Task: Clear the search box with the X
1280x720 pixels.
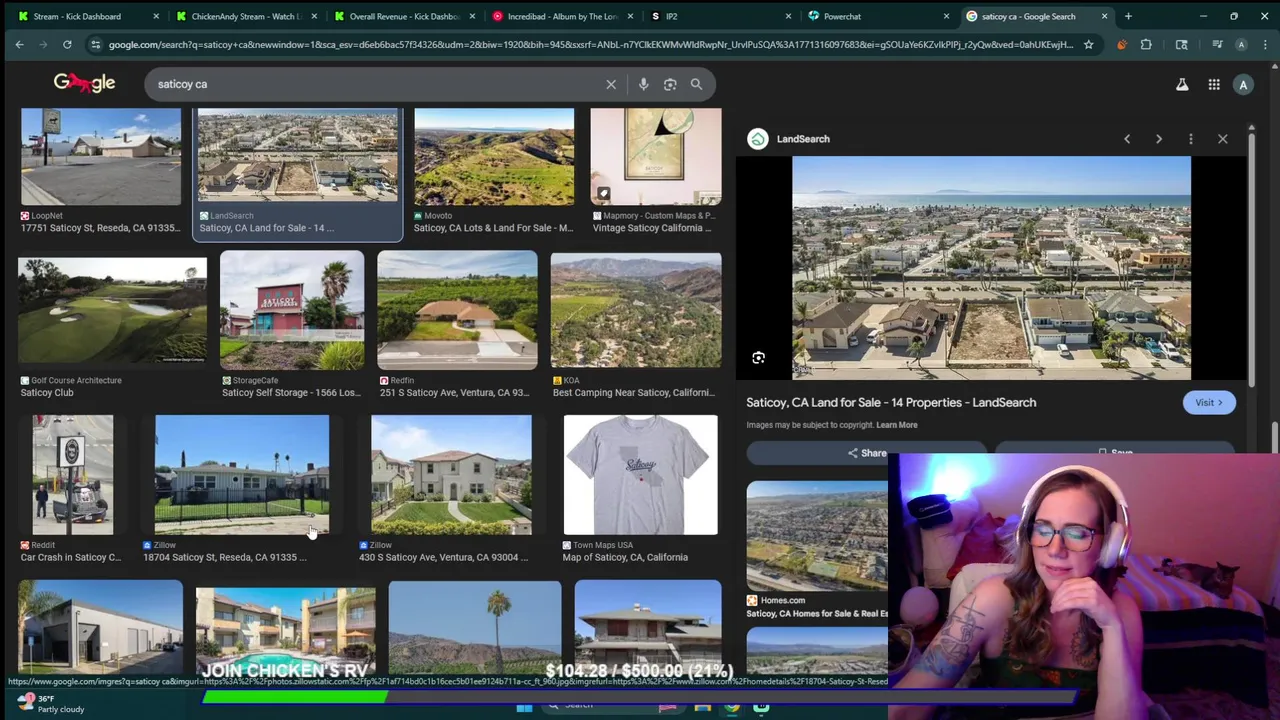Action: tap(611, 84)
